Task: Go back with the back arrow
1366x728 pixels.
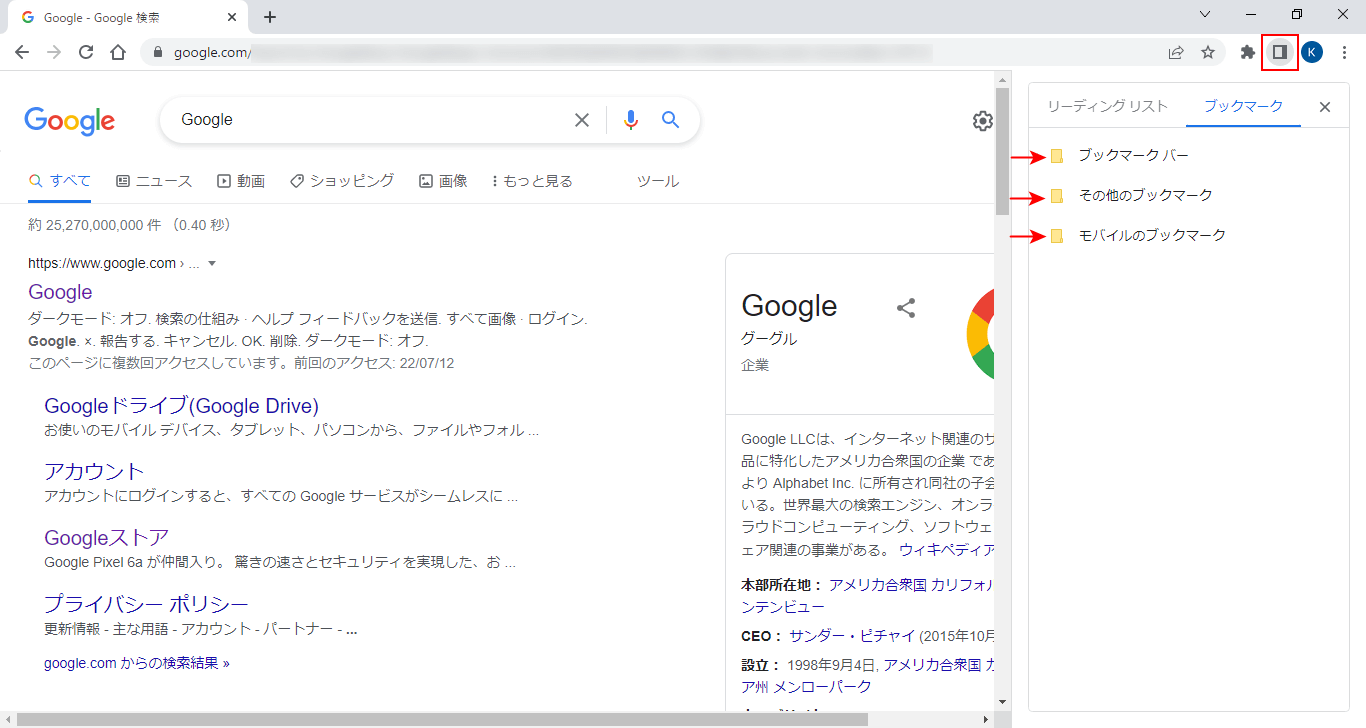Action: pos(22,52)
